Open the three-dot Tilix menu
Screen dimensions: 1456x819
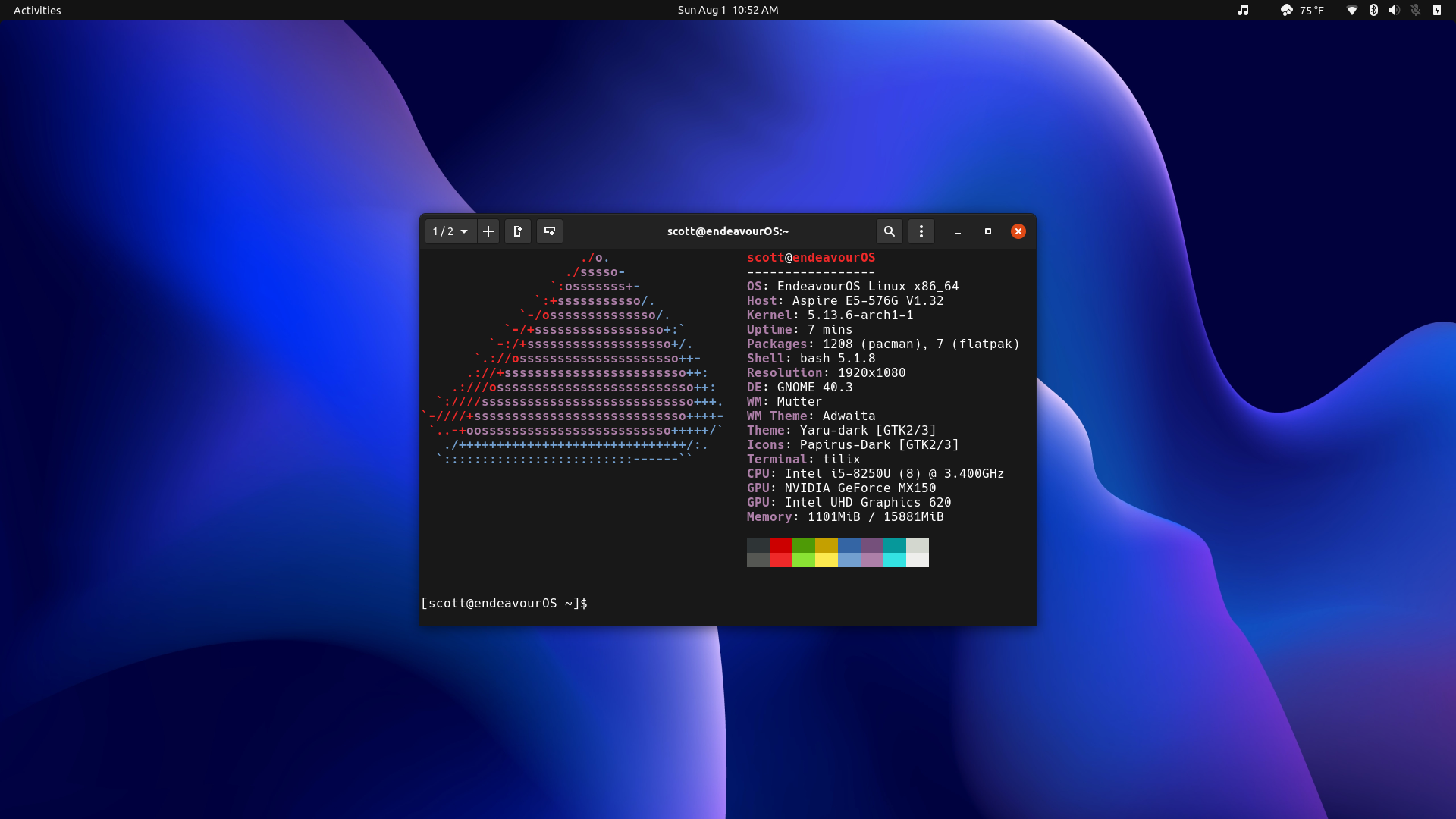click(921, 231)
